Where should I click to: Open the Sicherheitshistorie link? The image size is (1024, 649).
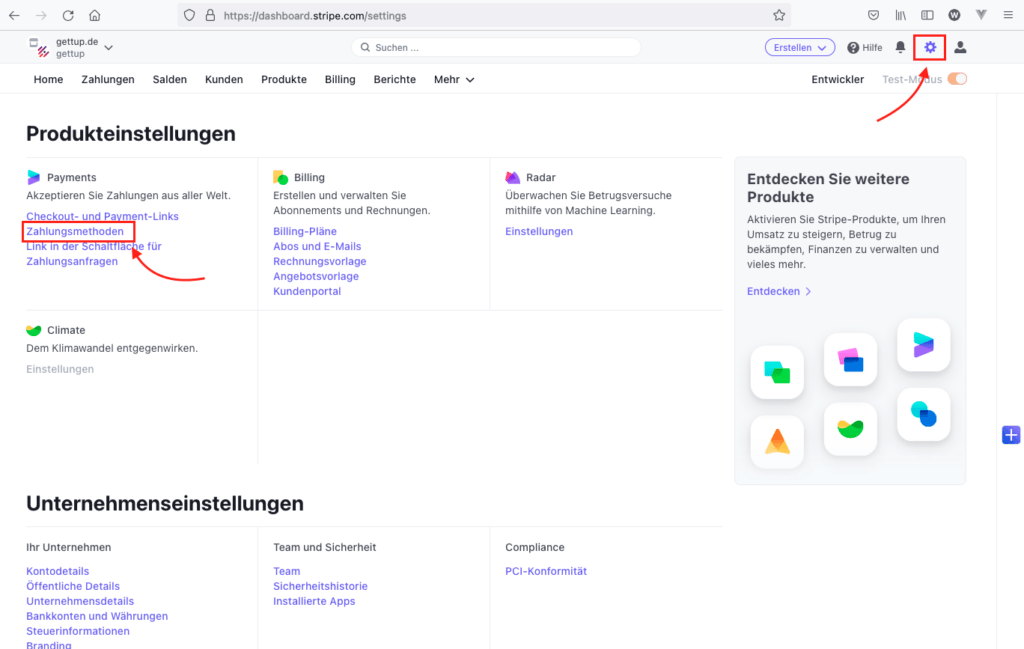(x=320, y=586)
